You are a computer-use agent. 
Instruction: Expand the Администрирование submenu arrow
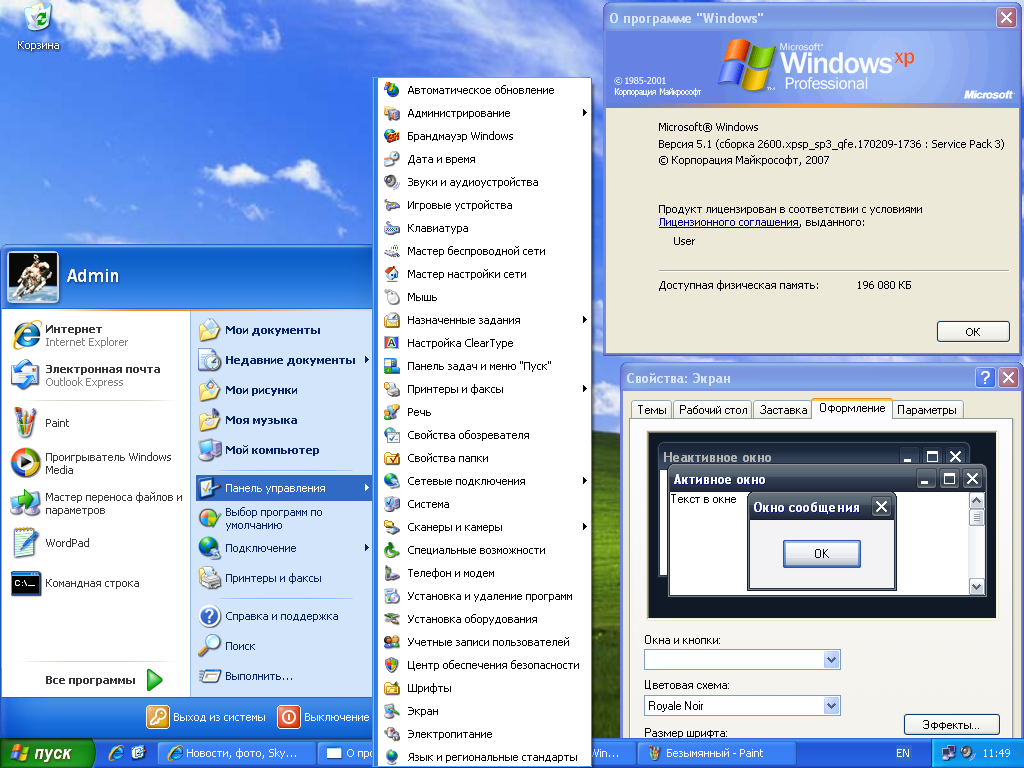point(584,113)
